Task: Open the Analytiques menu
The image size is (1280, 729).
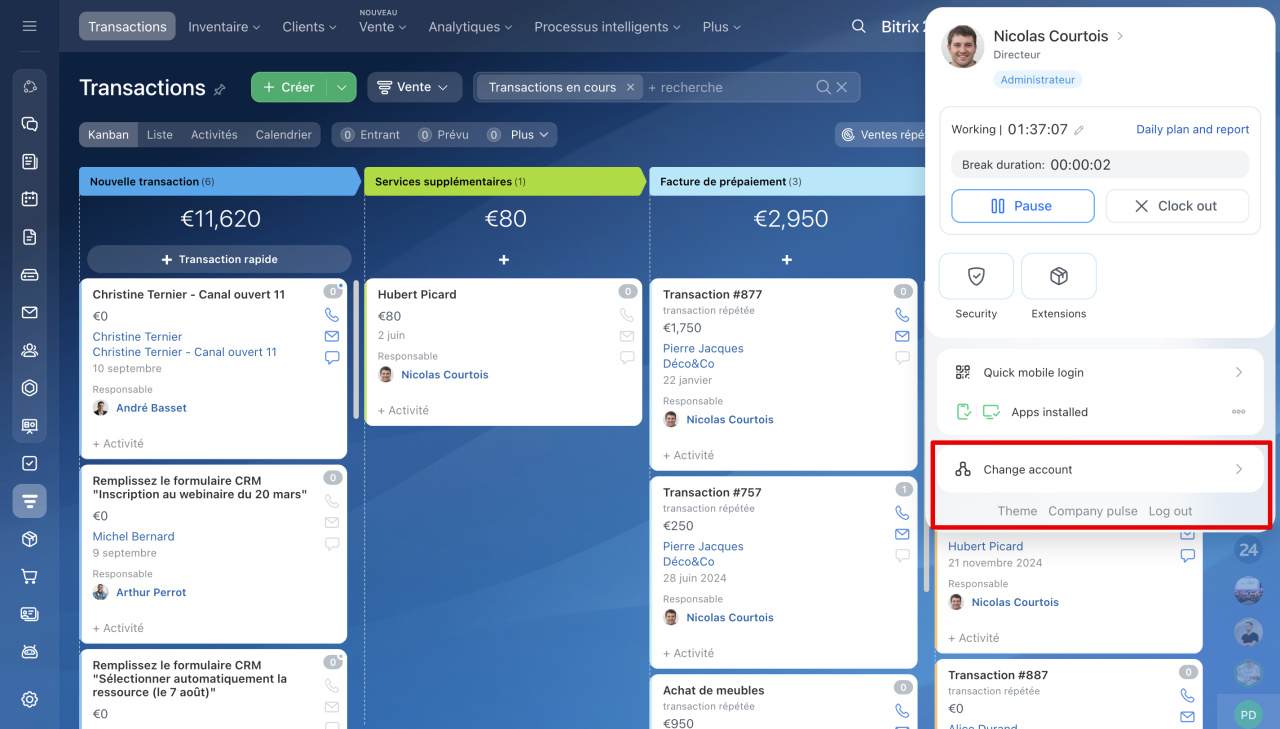Action: [470, 27]
